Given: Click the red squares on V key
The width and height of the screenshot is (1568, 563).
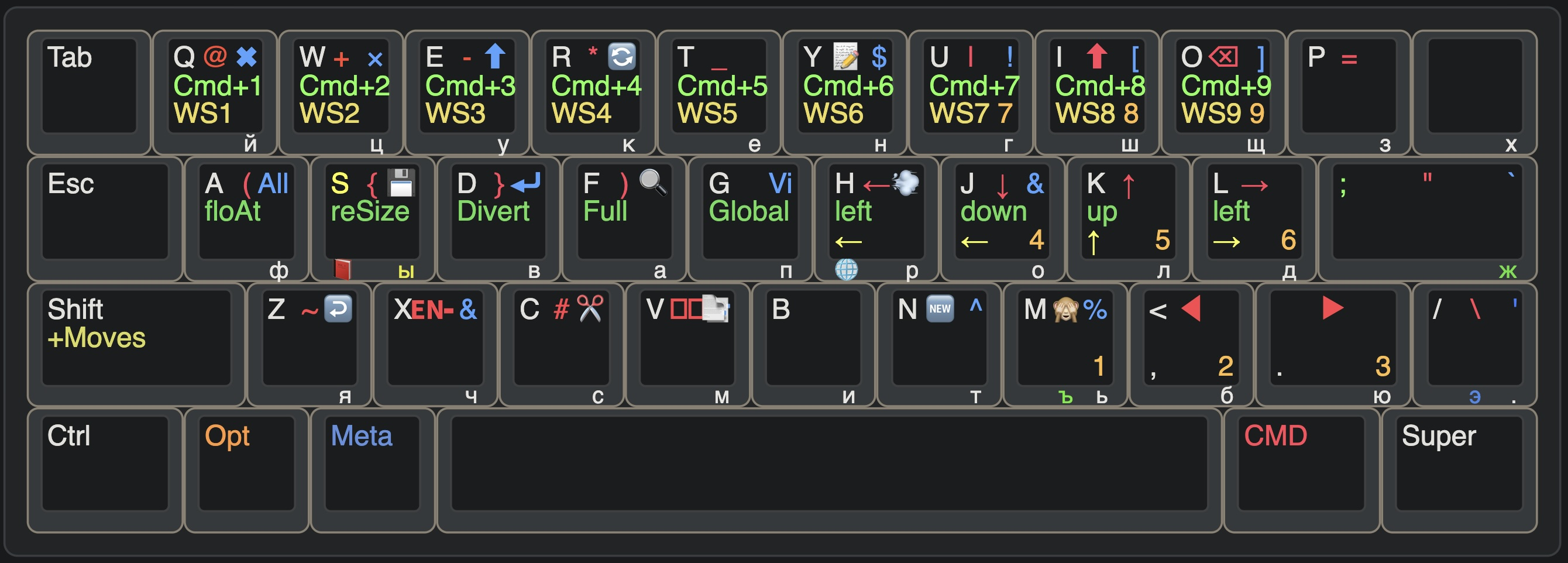Looking at the screenshot, I should [x=687, y=310].
